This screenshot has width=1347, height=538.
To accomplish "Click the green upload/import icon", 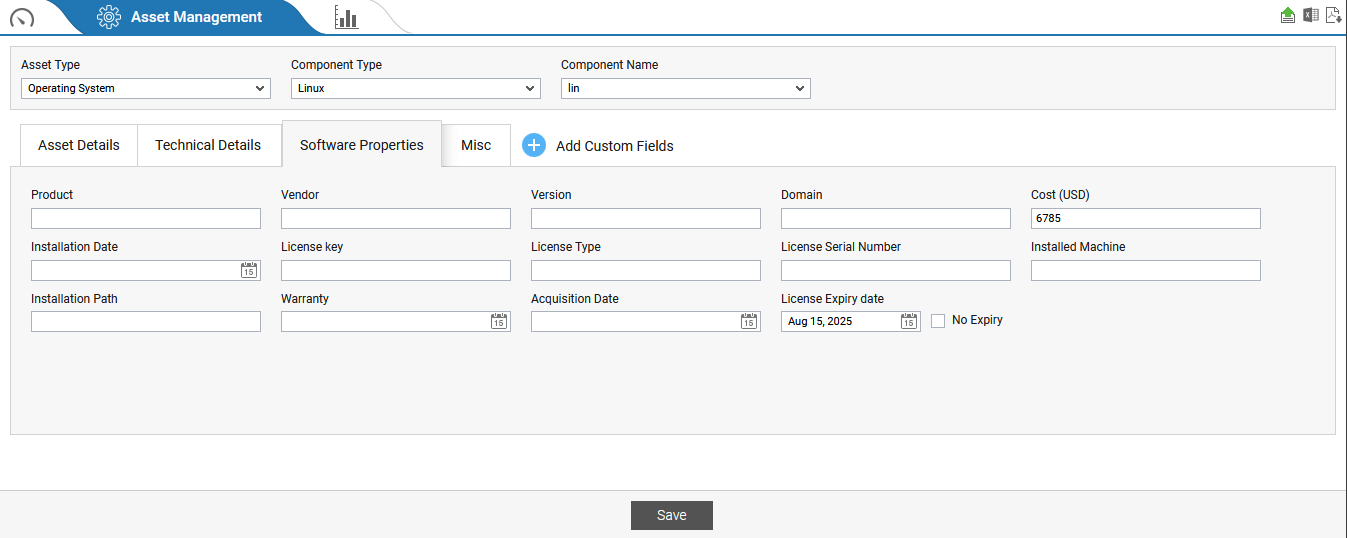I will 1288,15.
